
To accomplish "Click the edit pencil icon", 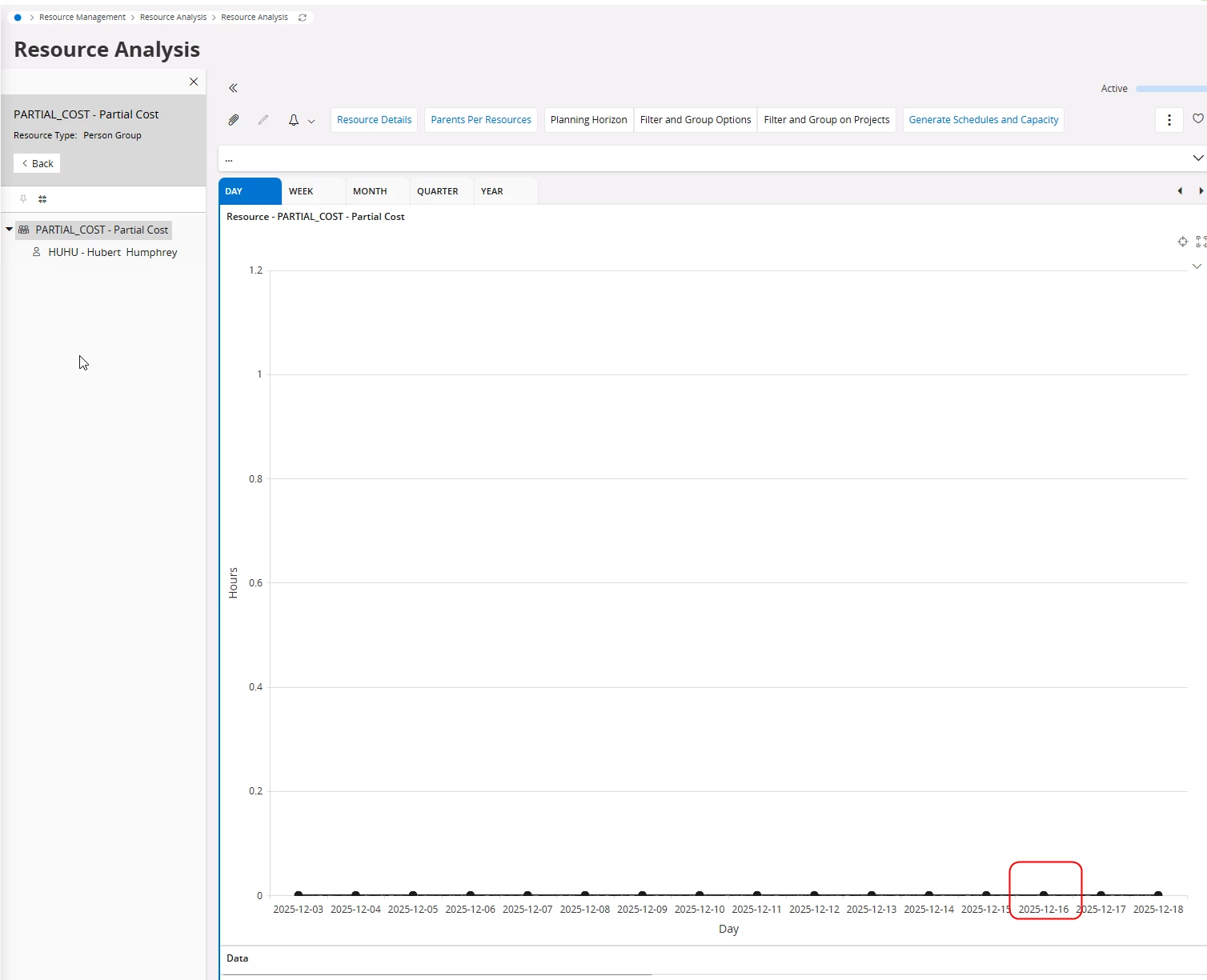I will 263,120.
